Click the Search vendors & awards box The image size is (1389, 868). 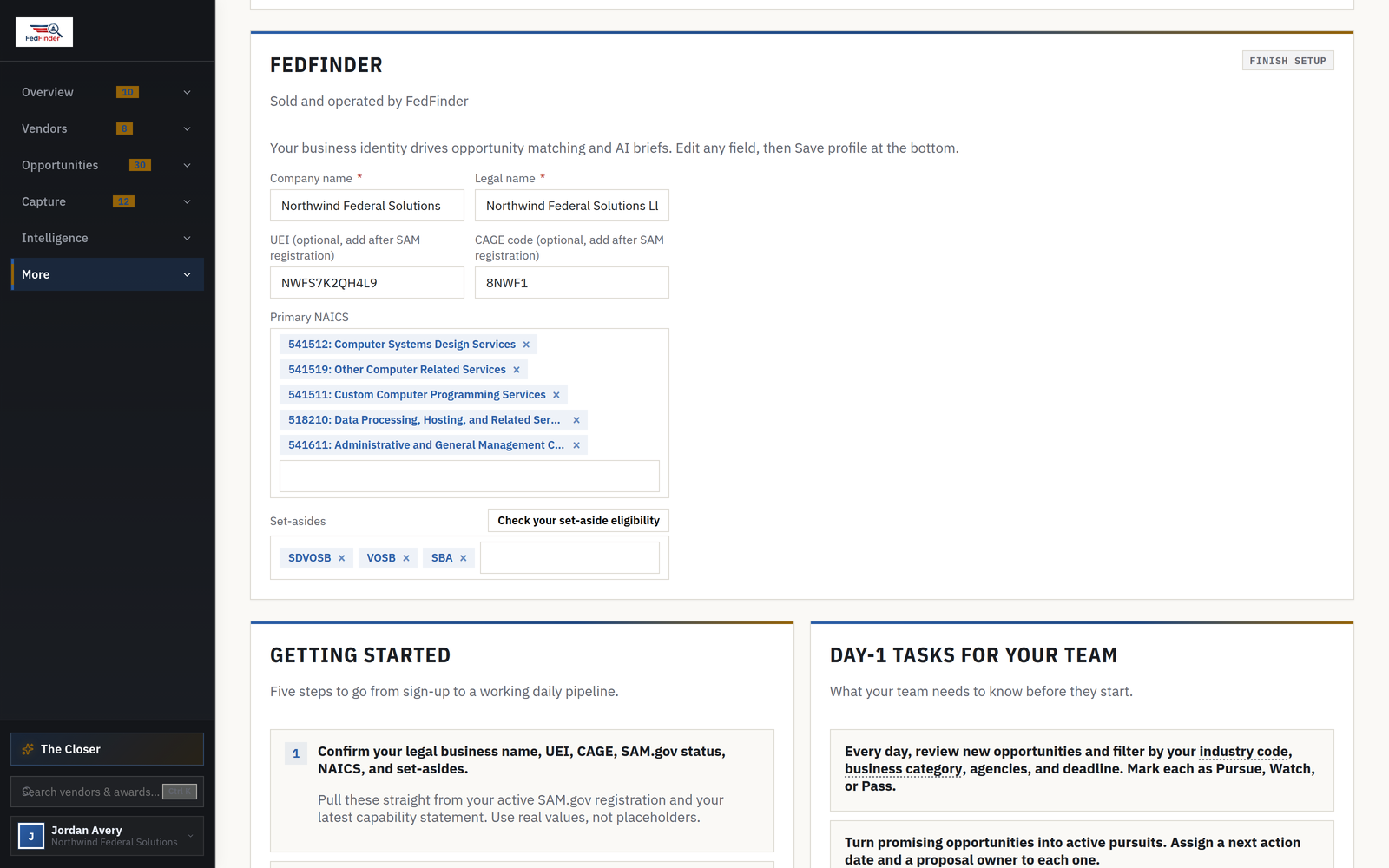[x=108, y=792]
